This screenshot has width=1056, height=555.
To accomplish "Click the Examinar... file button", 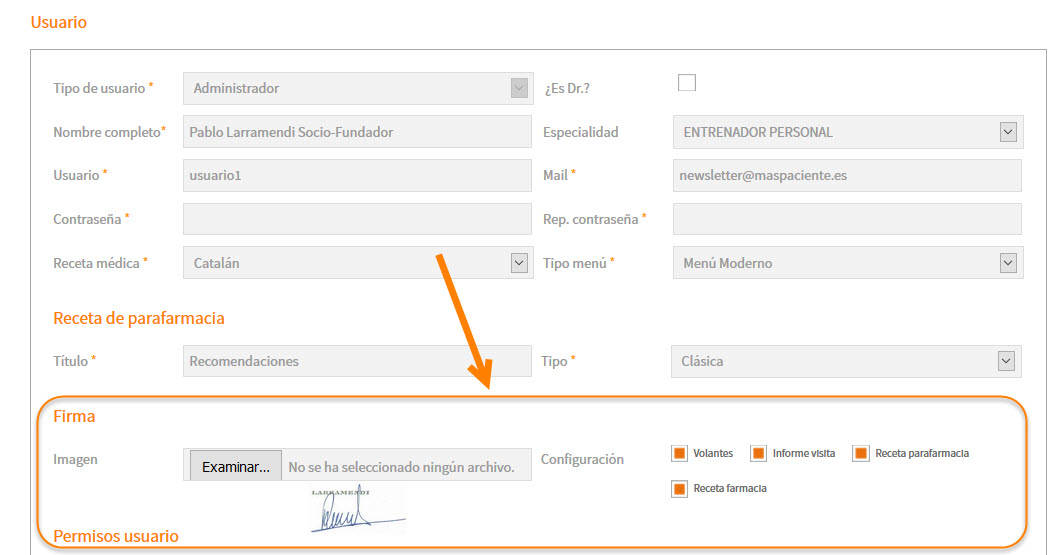I will tap(236, 466).
